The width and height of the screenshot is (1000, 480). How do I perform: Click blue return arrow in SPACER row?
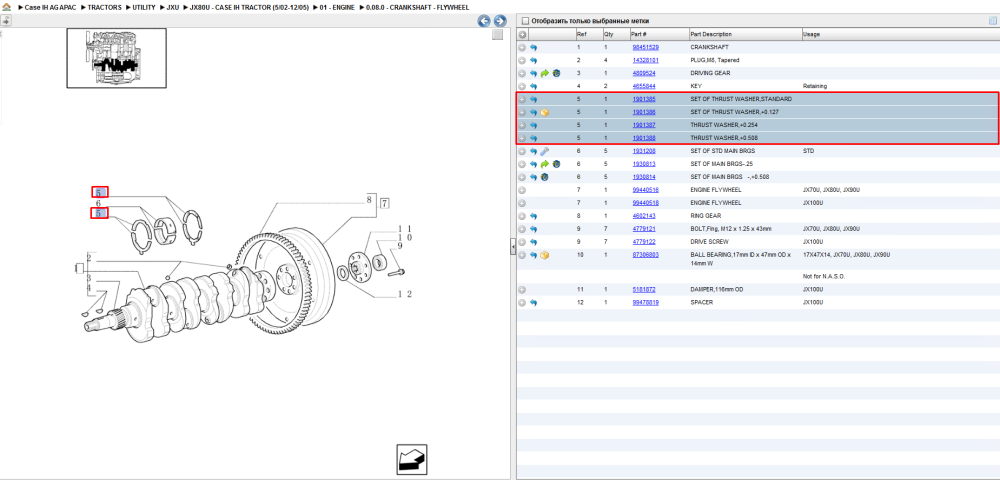point(533,302)
